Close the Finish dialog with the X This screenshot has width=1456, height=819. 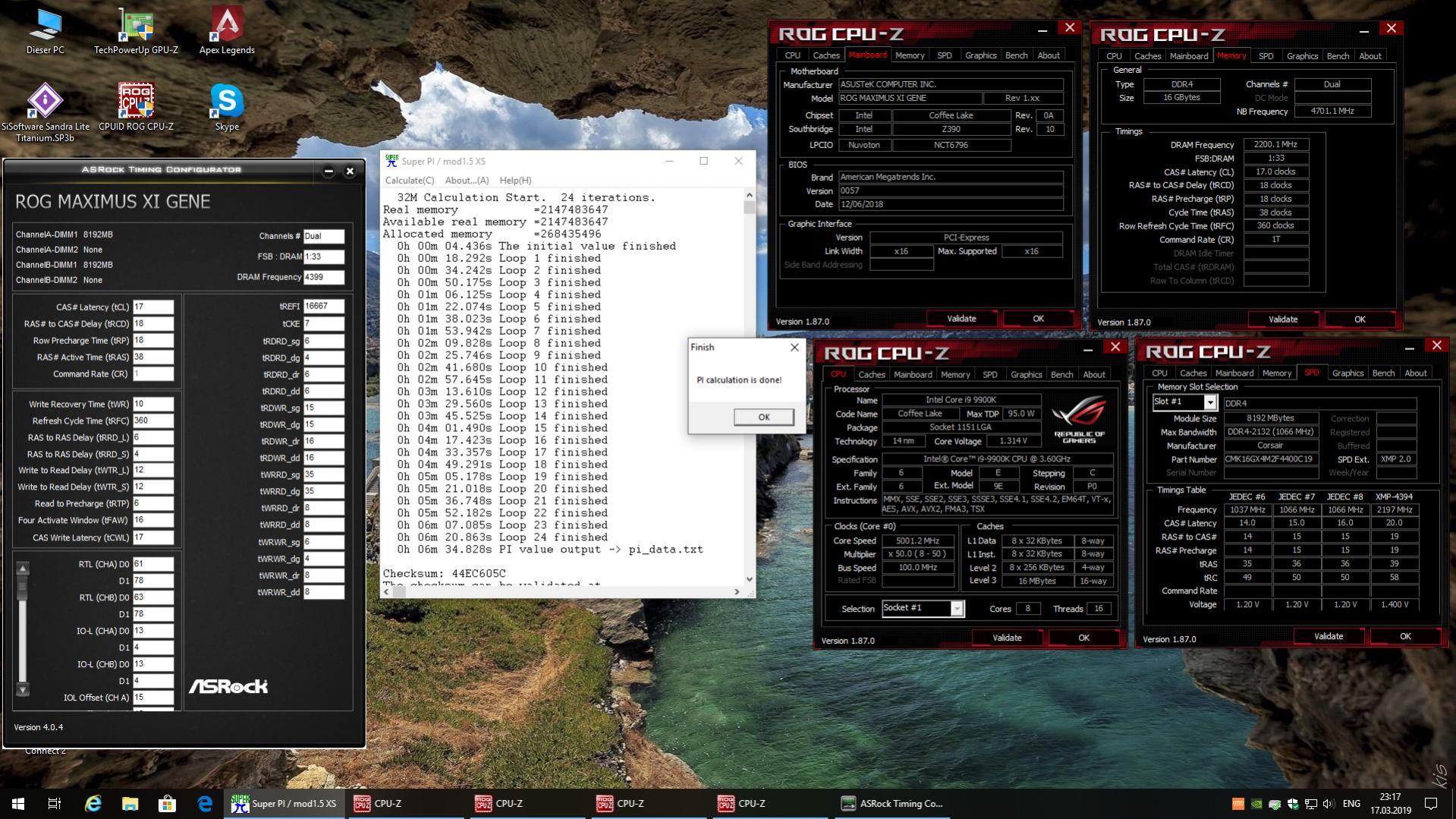[x=794, y=347]
